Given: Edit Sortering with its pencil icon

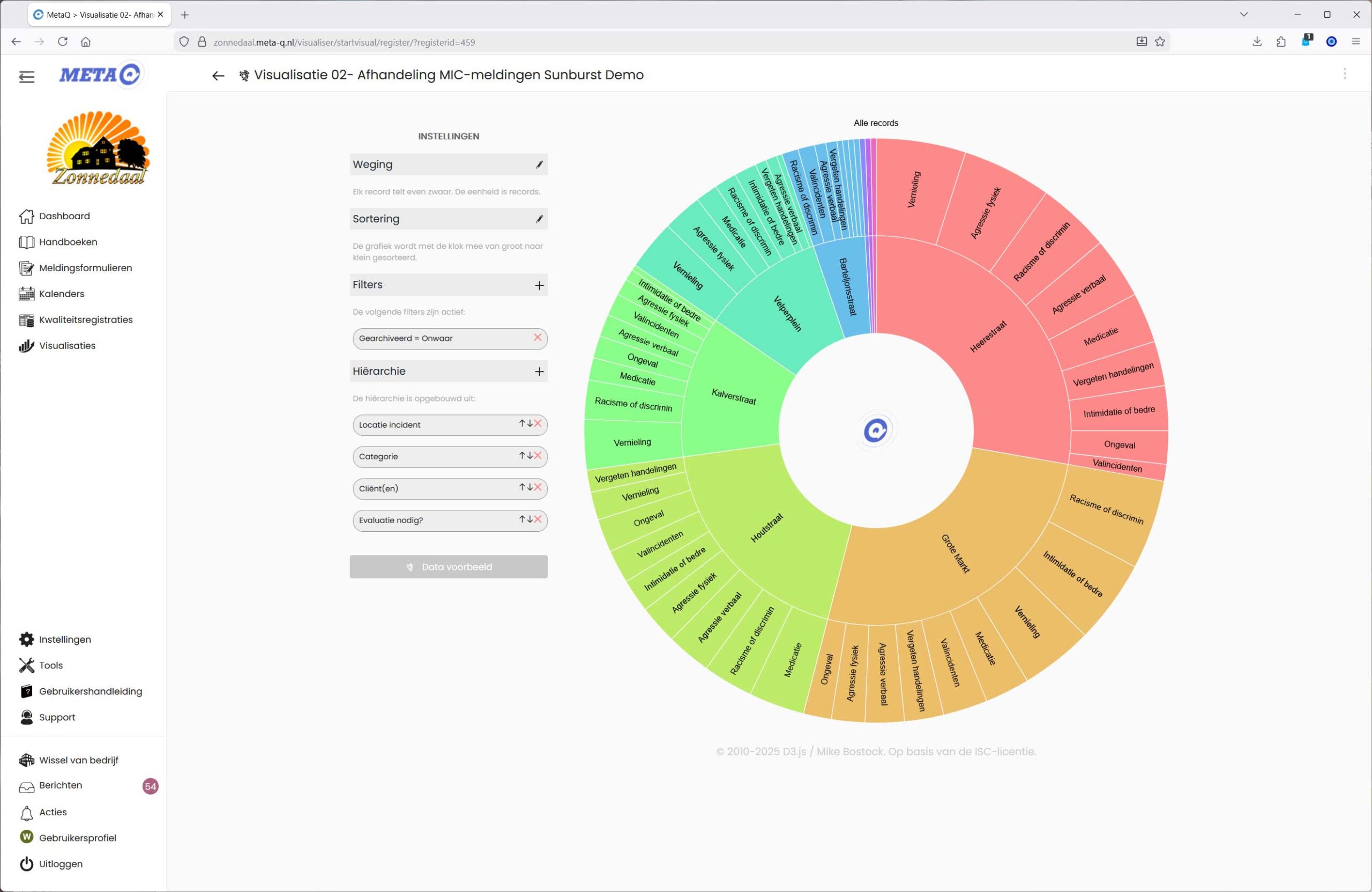Looking at the screenshot, I should click(539, 219).
